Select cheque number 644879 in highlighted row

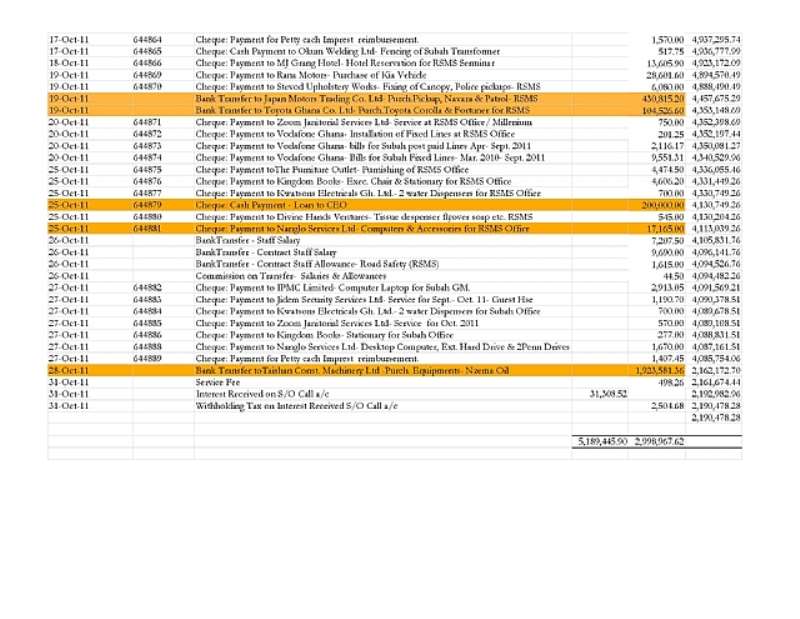pos(147,205)
